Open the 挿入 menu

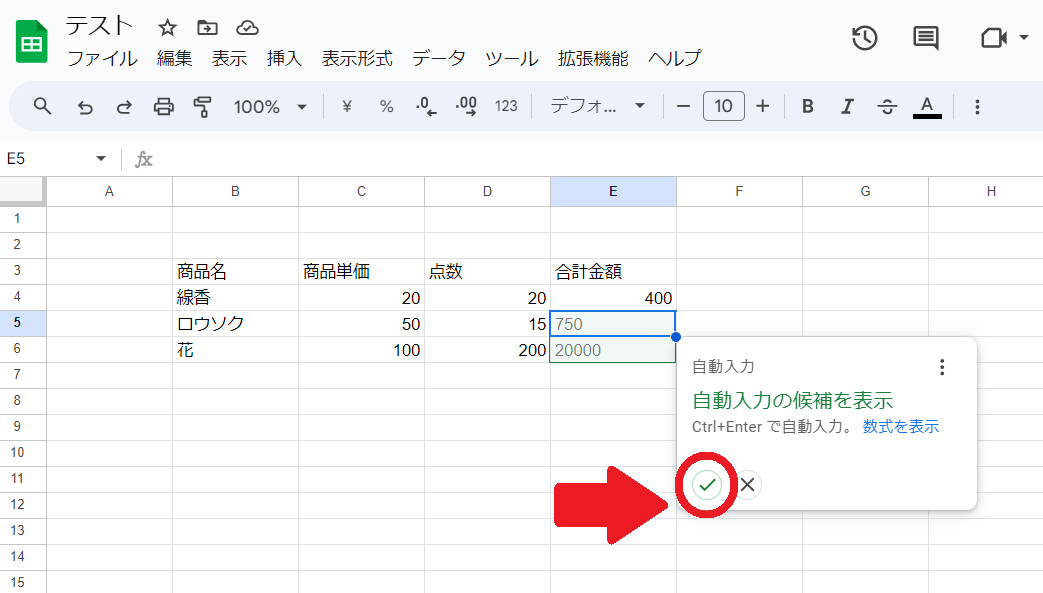[284, 58]
